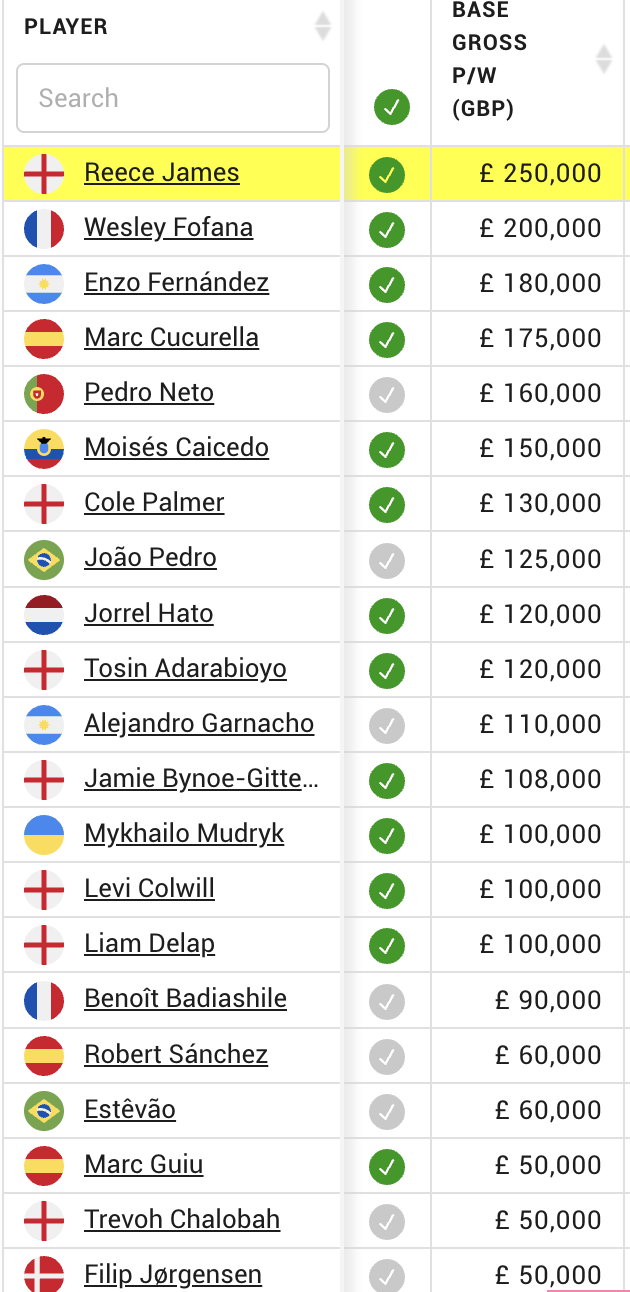Toggle the grey checkmark for Pedro Neto
The image size is (630, 1292).
[387, 394]
